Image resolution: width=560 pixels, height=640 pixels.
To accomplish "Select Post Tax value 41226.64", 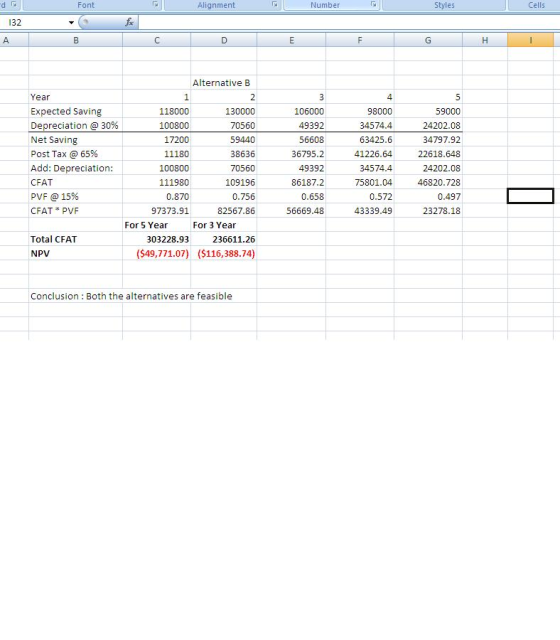I will pyautogui.click(x=360, y=154).
